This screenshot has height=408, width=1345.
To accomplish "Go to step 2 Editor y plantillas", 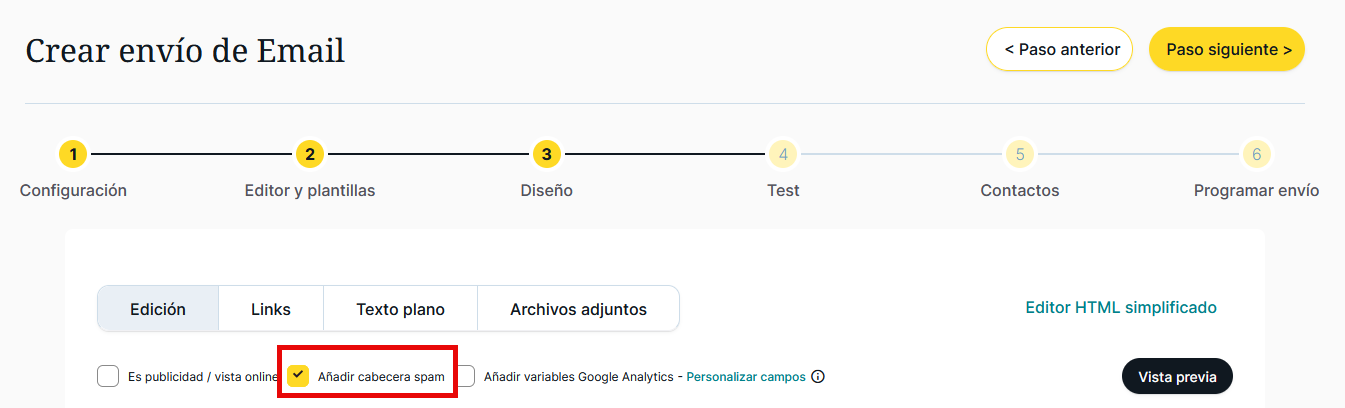I will coord(310,154).
